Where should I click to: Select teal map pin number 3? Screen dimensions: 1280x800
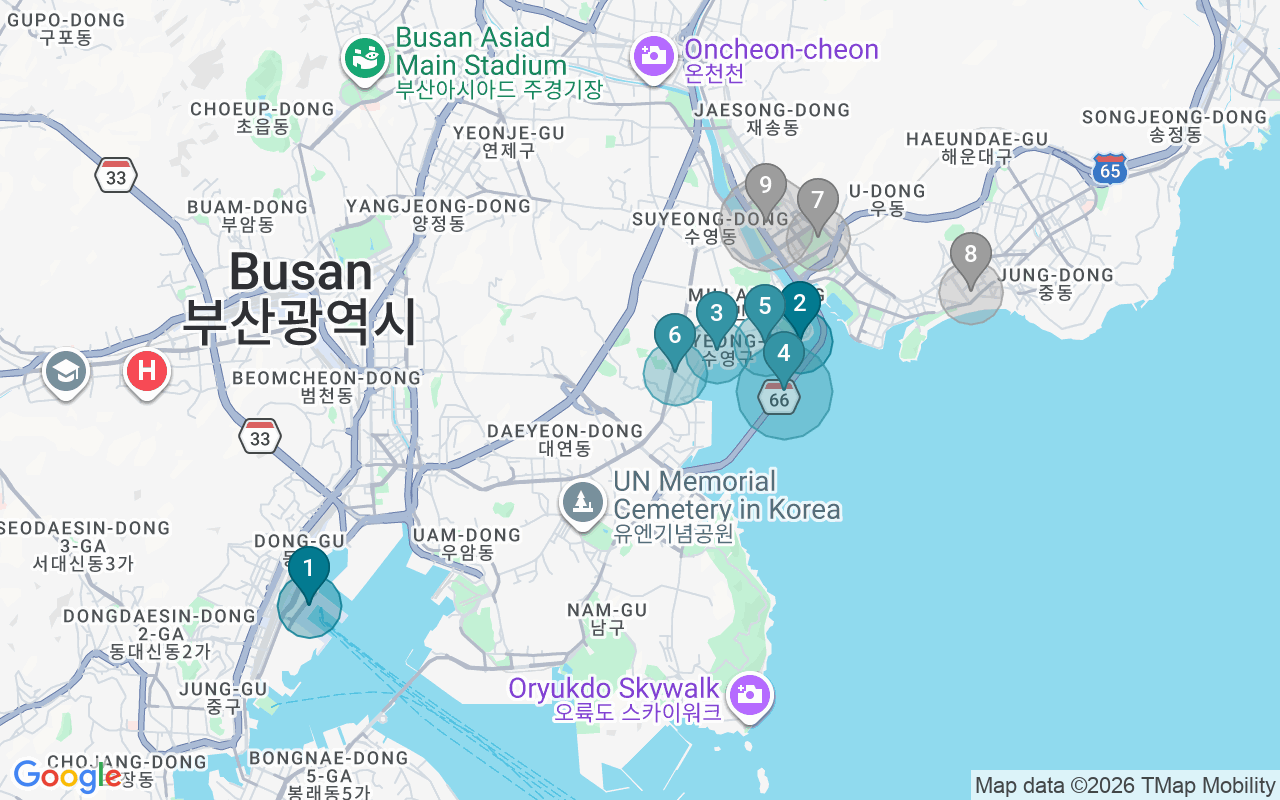(x=717, y=318)
